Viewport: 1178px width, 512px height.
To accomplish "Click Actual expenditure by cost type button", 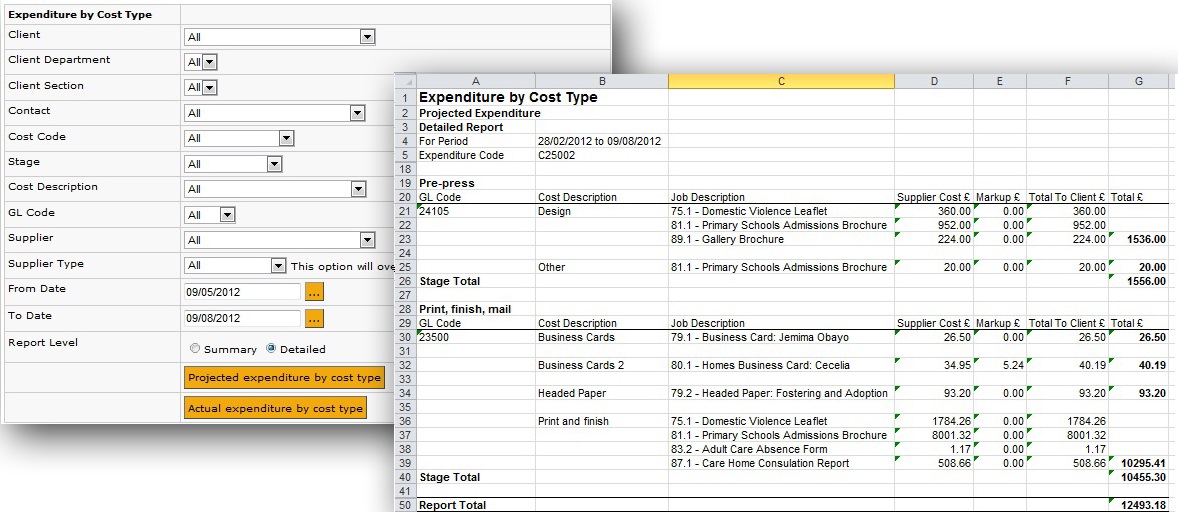I will (275, 408).
